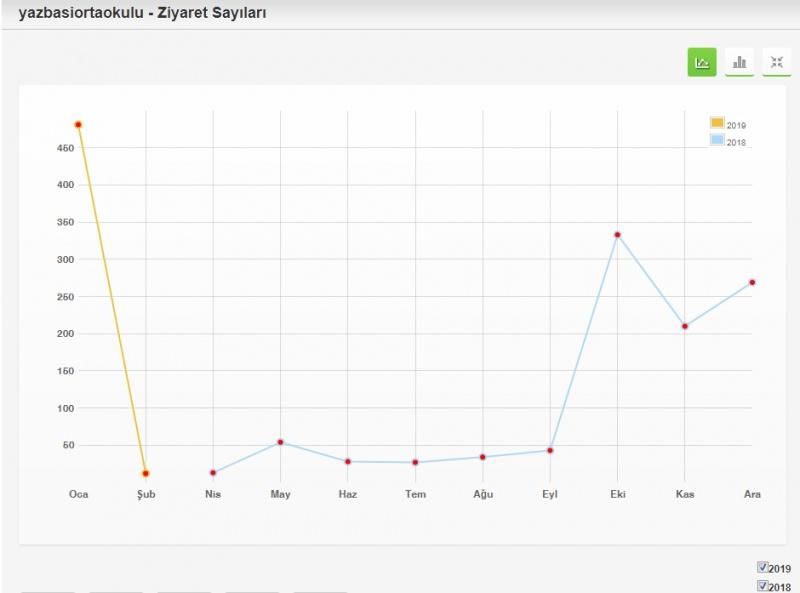This screenshot has width=800, height=593.
Task: Click the Ağu 2018 data point
Action: pos(483,457)
